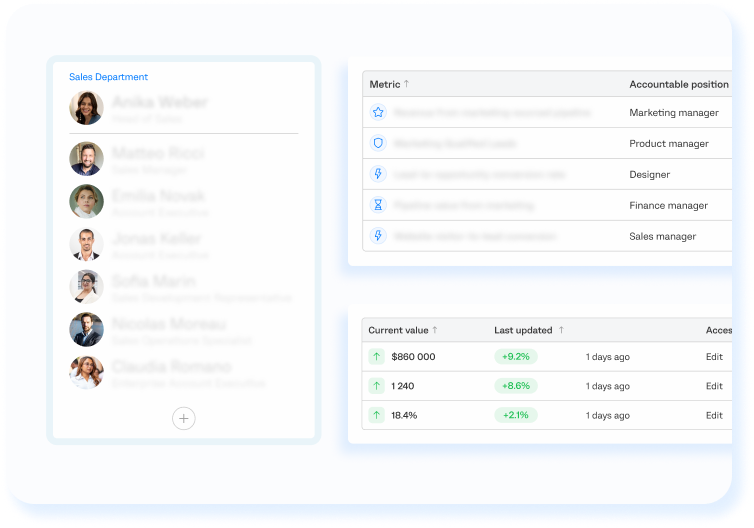This screenshot has height=528, width=754.
Task: Select the Marketing manager cell
Action: pyautogui.click(x=674, y=113)
